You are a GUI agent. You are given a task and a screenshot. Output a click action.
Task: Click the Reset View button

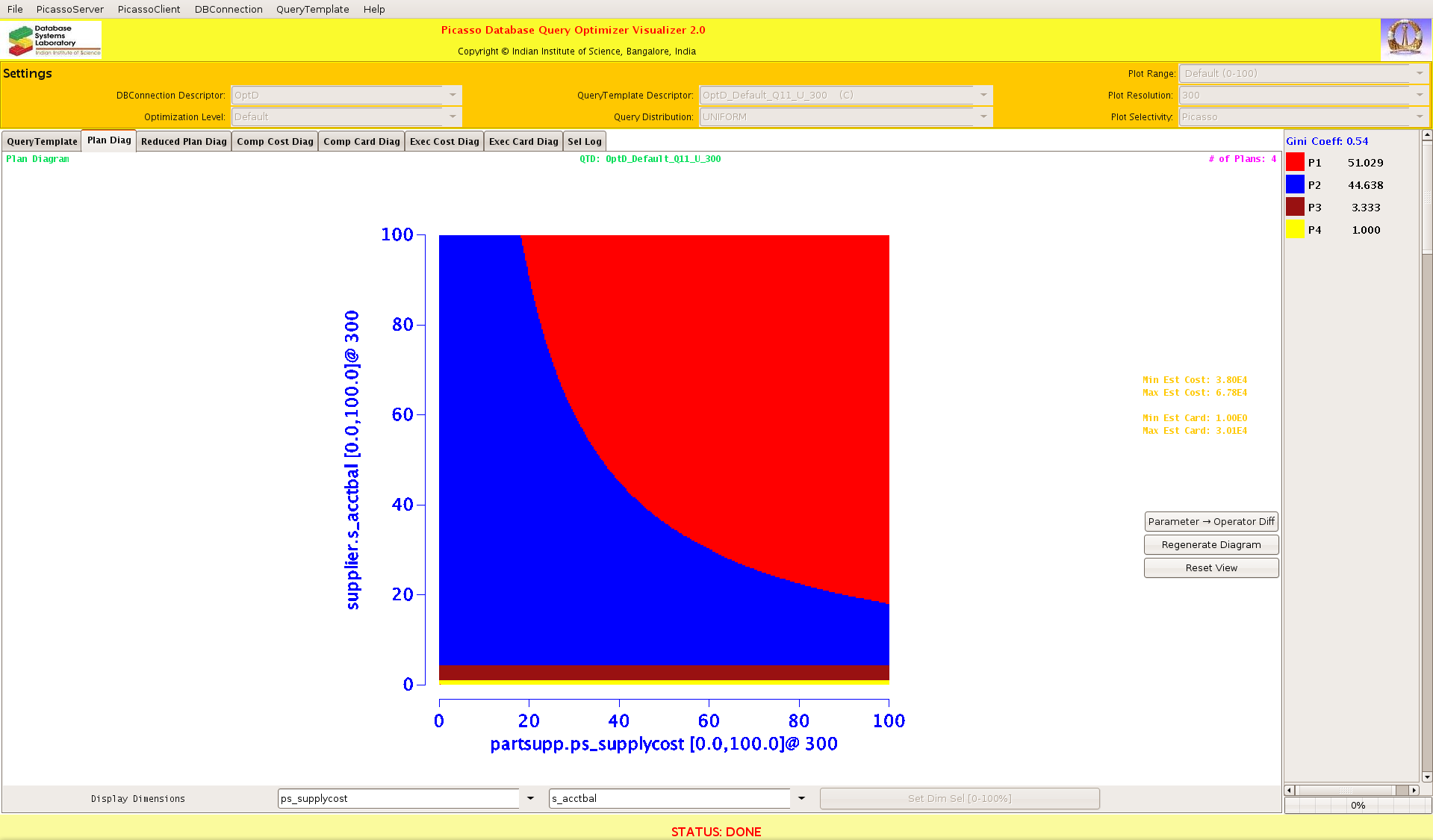[1210, 567]
